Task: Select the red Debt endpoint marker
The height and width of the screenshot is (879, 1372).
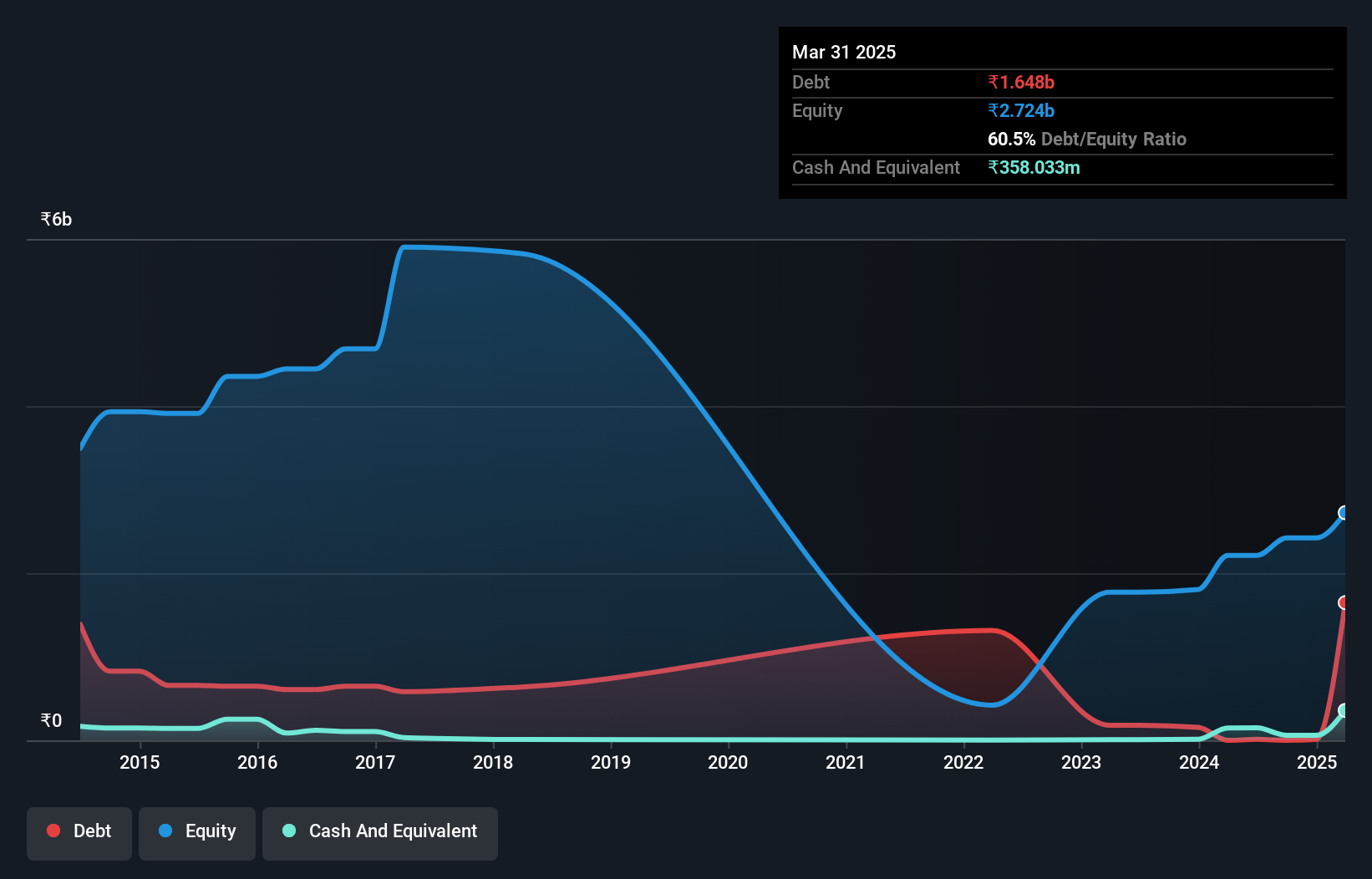Action: pyautogui.click(x=1344, y=602)
